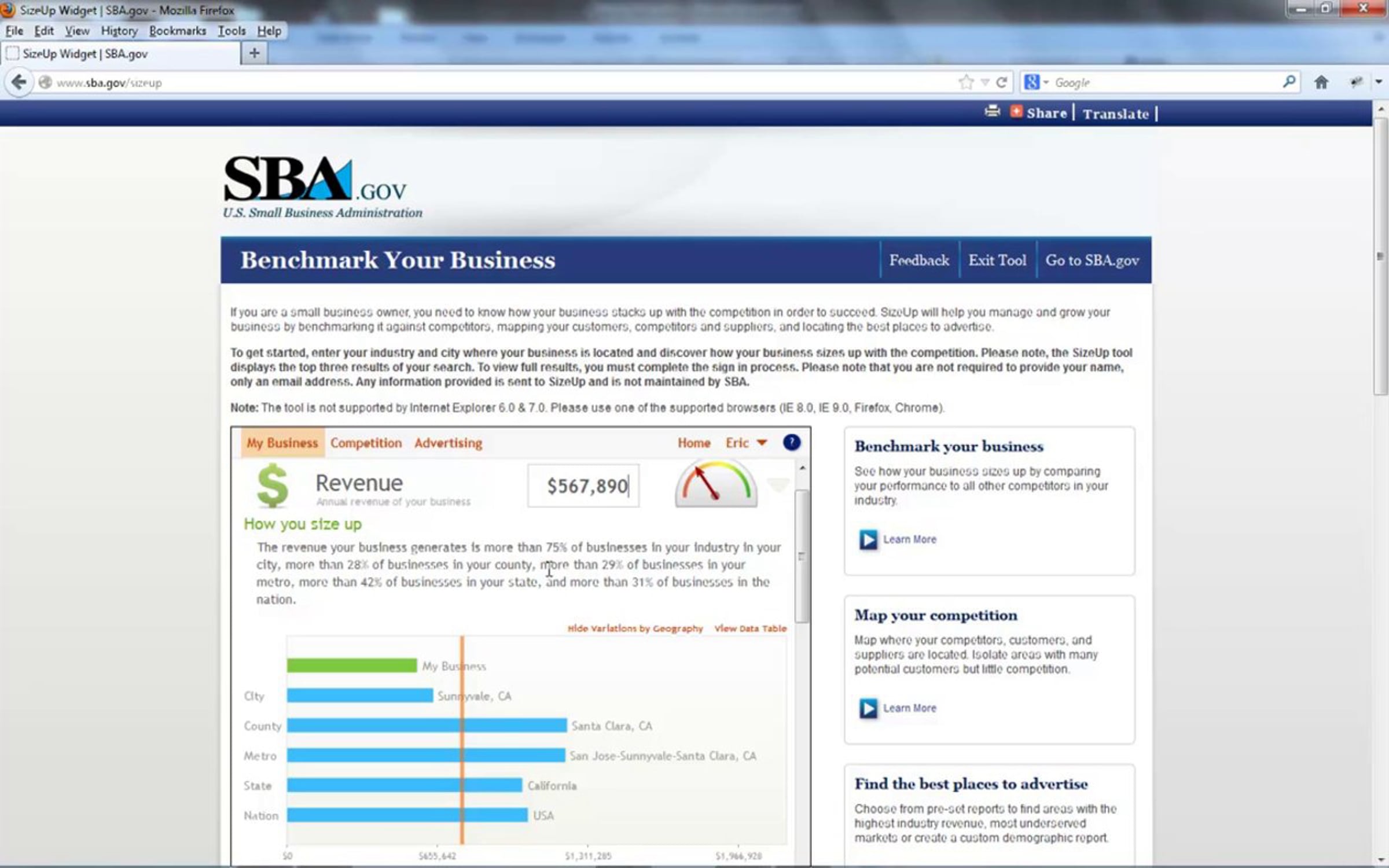Screen dimensions: 1389x868
Task: Click the Home link in the widget
Action: coord(694,443)
